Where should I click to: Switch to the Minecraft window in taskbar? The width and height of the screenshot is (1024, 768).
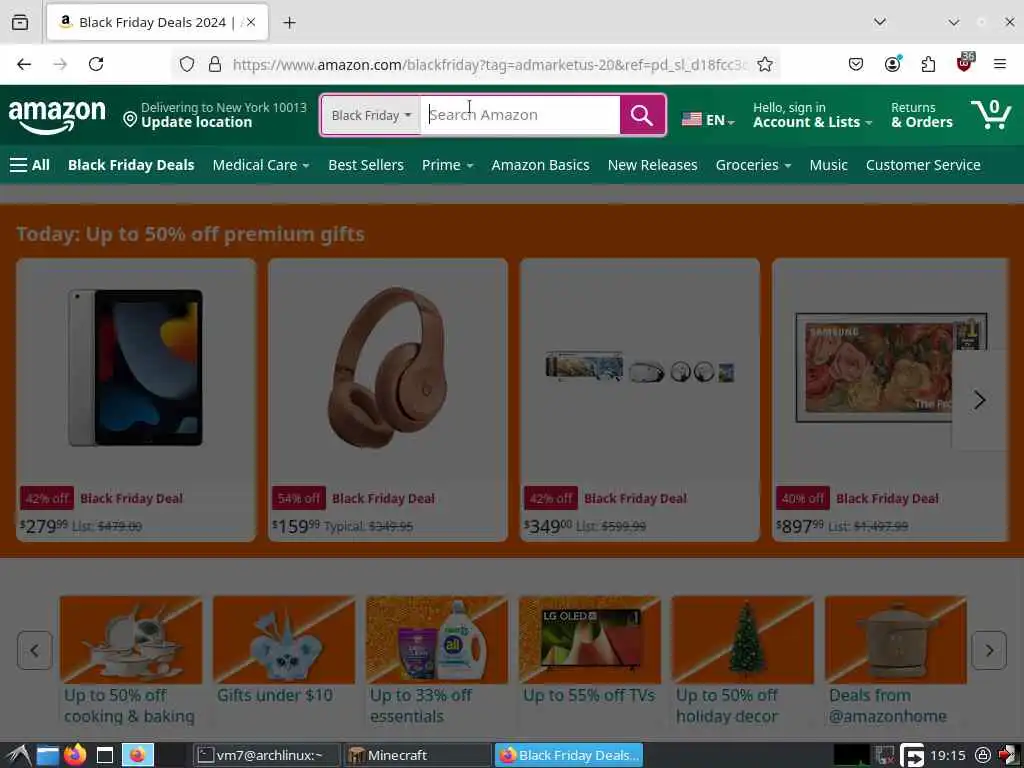(x=417, y=756)
